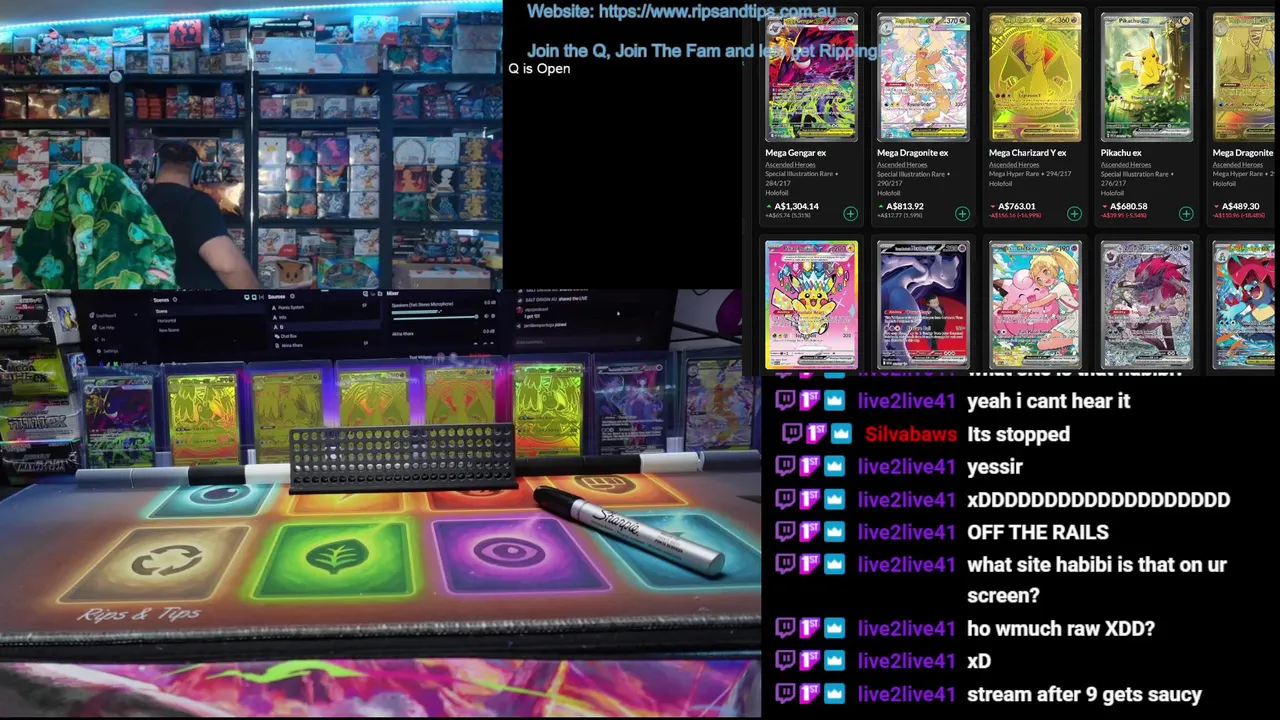Click price A$1,304.14
This screenshot has height=720, width=1280.
tap(796, 206)
